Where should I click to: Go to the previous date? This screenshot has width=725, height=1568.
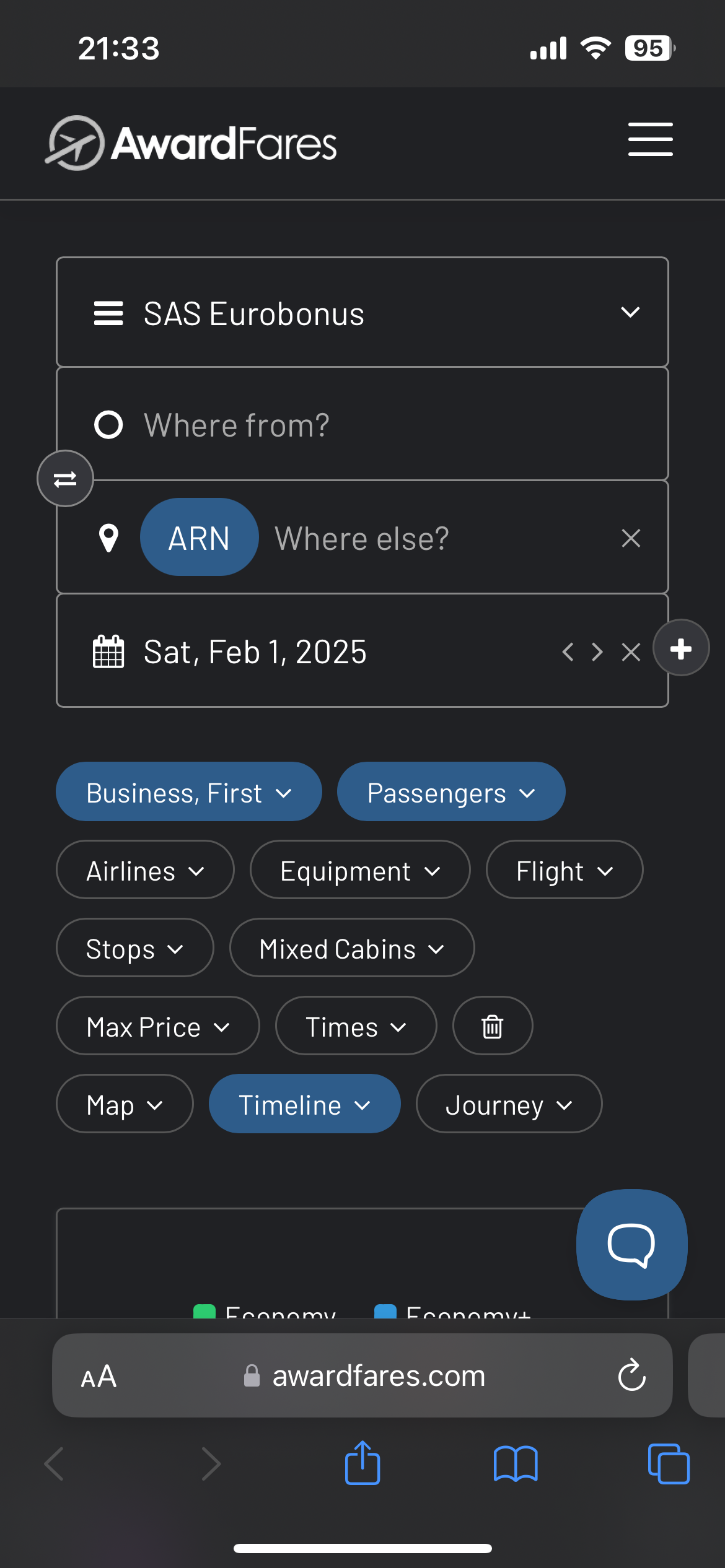pos(568,651)
